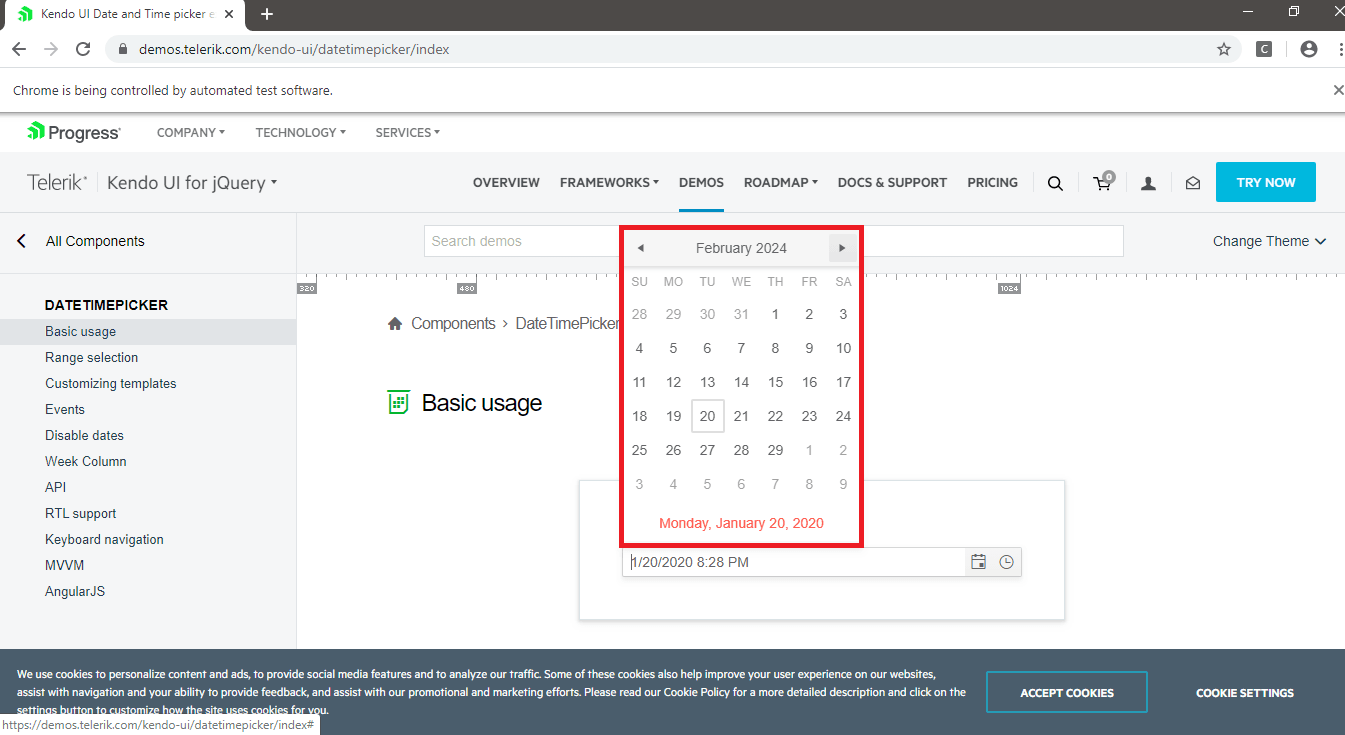The image size is (1345, 735).
Task: Bookmark this page with star icon
Action: 1223,49
